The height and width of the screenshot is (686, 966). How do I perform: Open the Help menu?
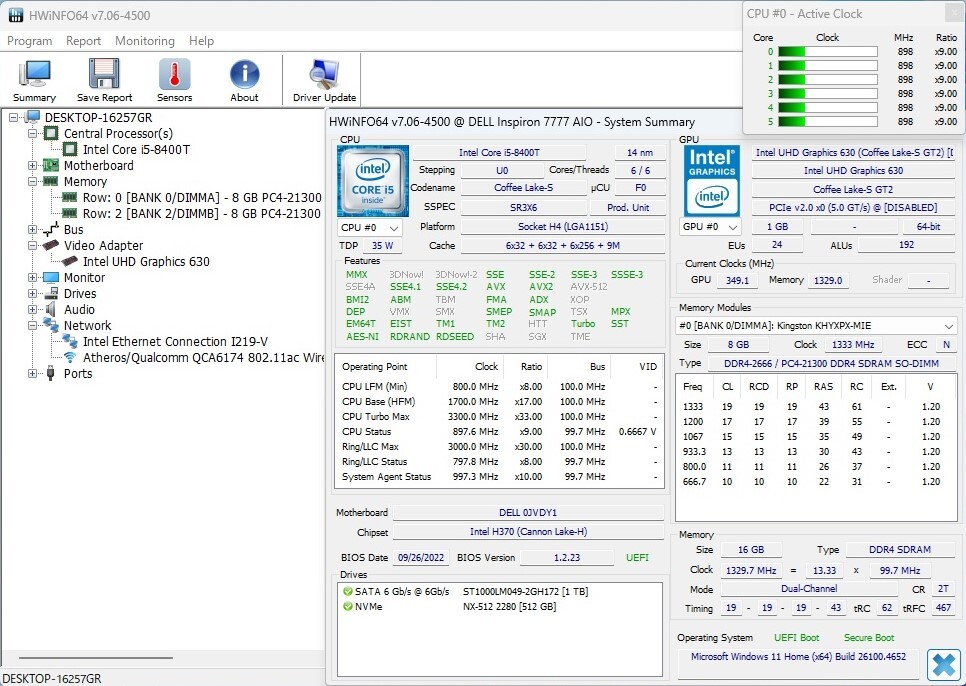click(x=201, y=41)
